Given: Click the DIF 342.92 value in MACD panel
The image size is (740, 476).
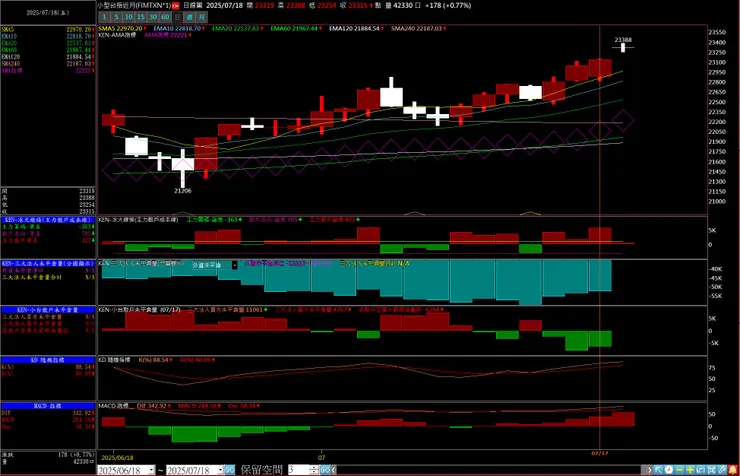Looking at the screenshot, I should point(151,406).
